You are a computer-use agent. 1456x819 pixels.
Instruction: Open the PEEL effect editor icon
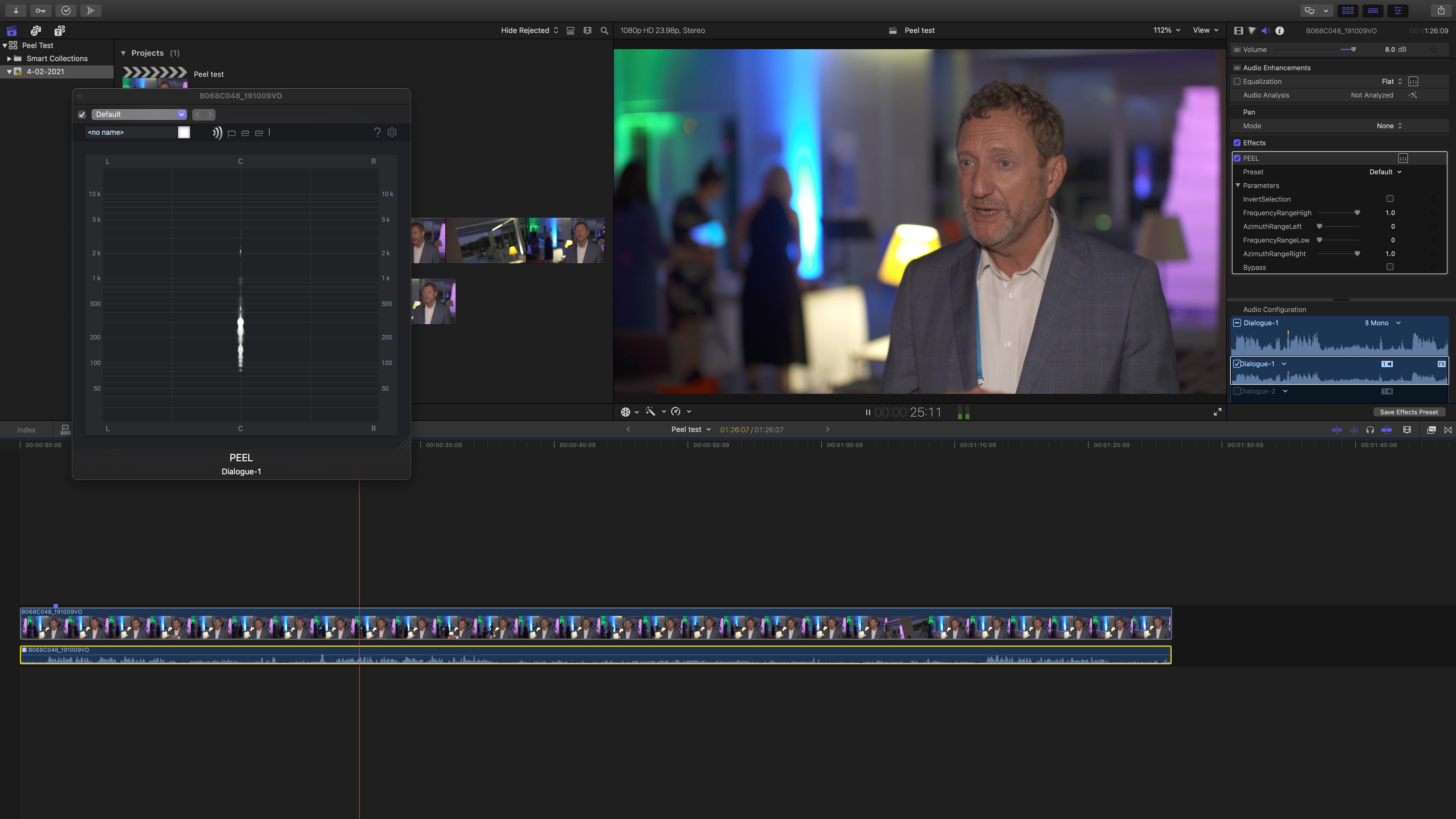click(1403, 158)
